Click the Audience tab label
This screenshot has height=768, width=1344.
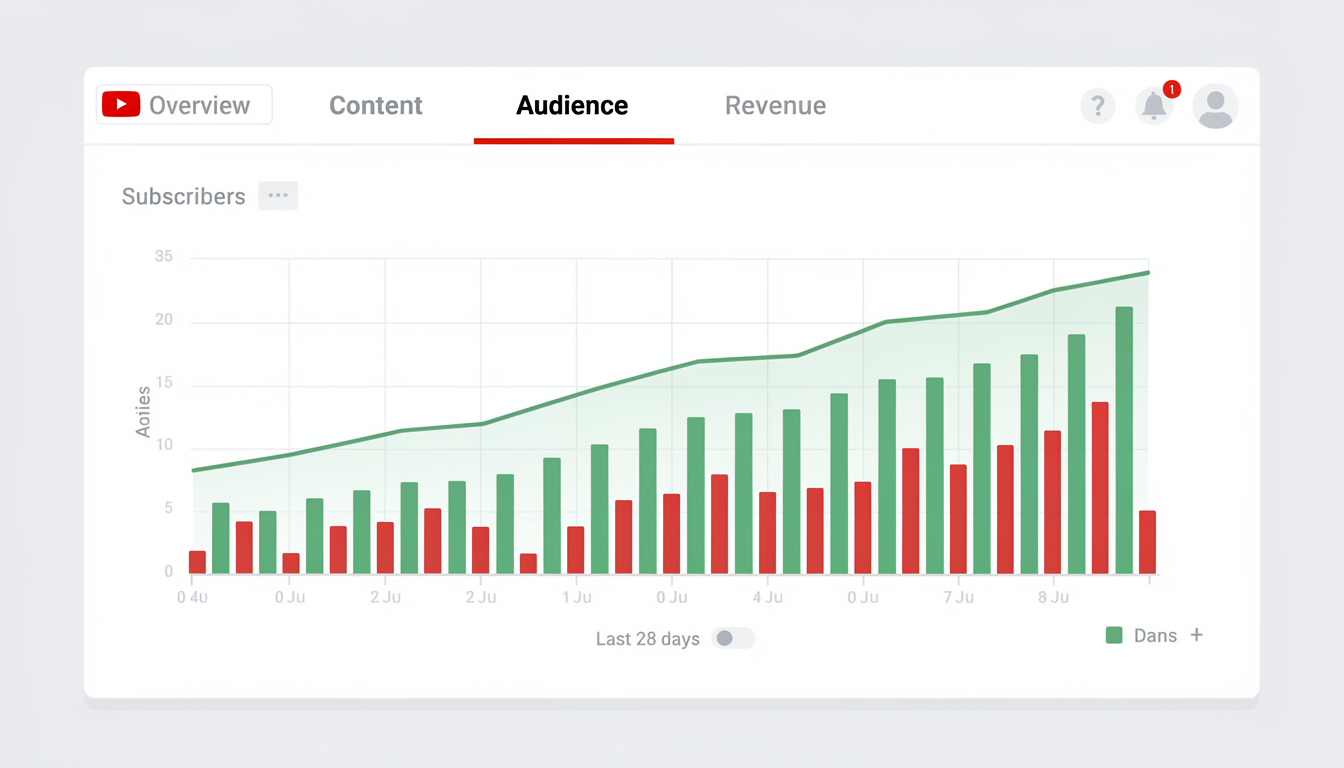[572, 104]
